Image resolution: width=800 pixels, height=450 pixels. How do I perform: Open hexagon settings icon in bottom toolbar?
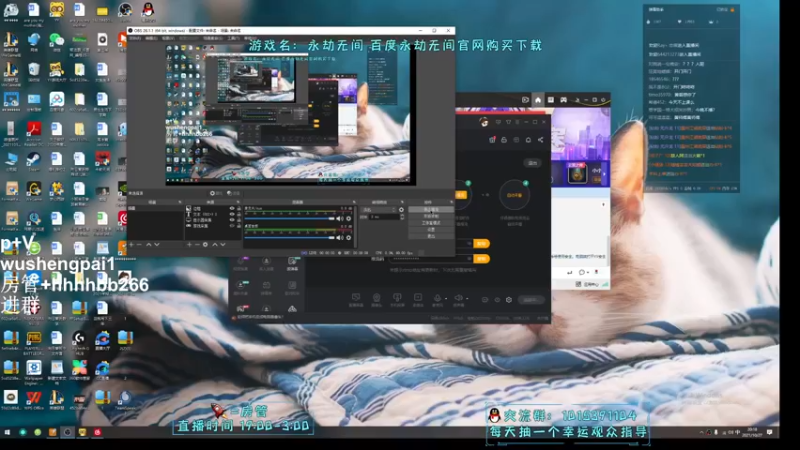(x=509, y=299)
